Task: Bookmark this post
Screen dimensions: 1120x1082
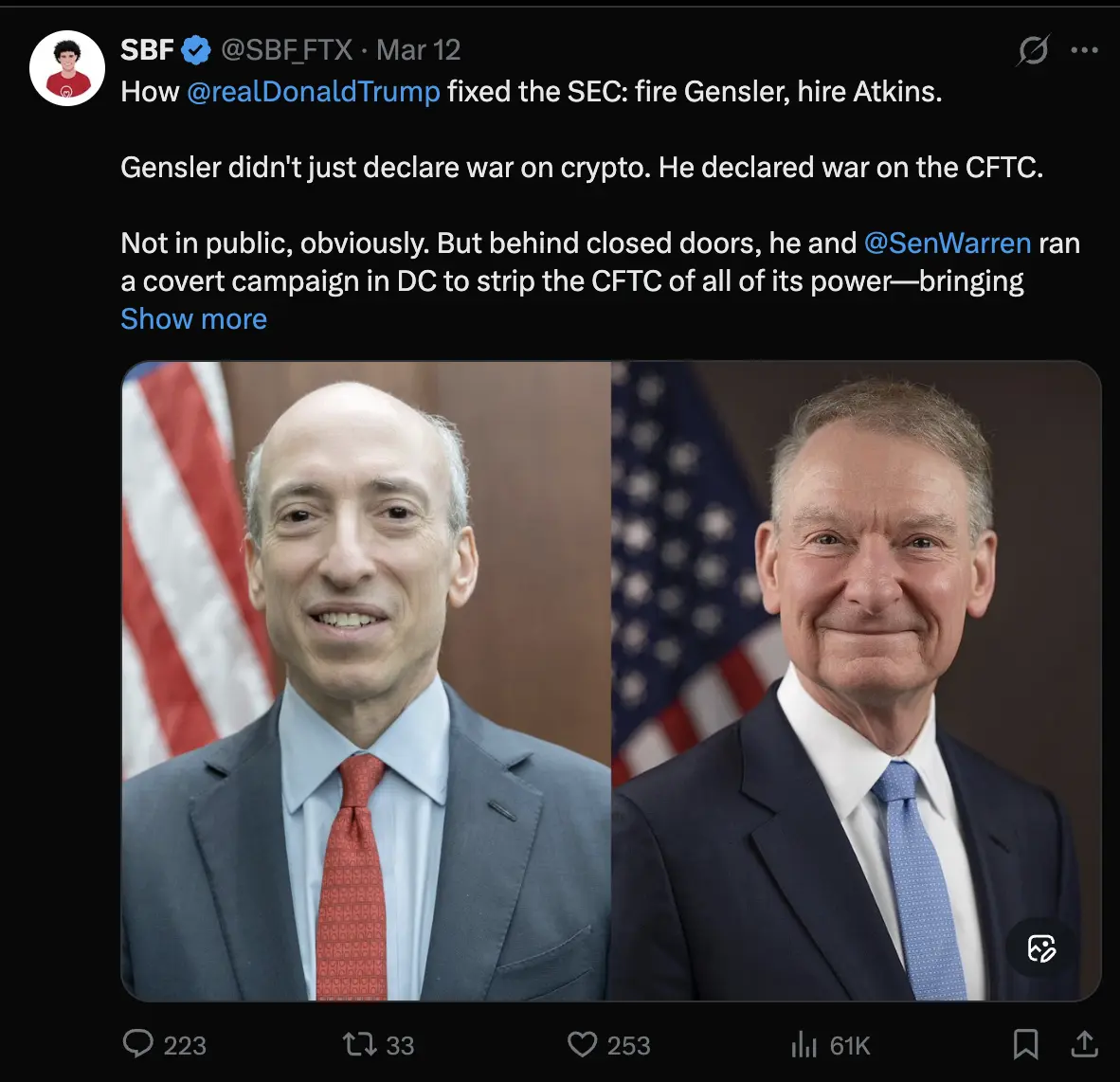Action: [1025, 1044]
